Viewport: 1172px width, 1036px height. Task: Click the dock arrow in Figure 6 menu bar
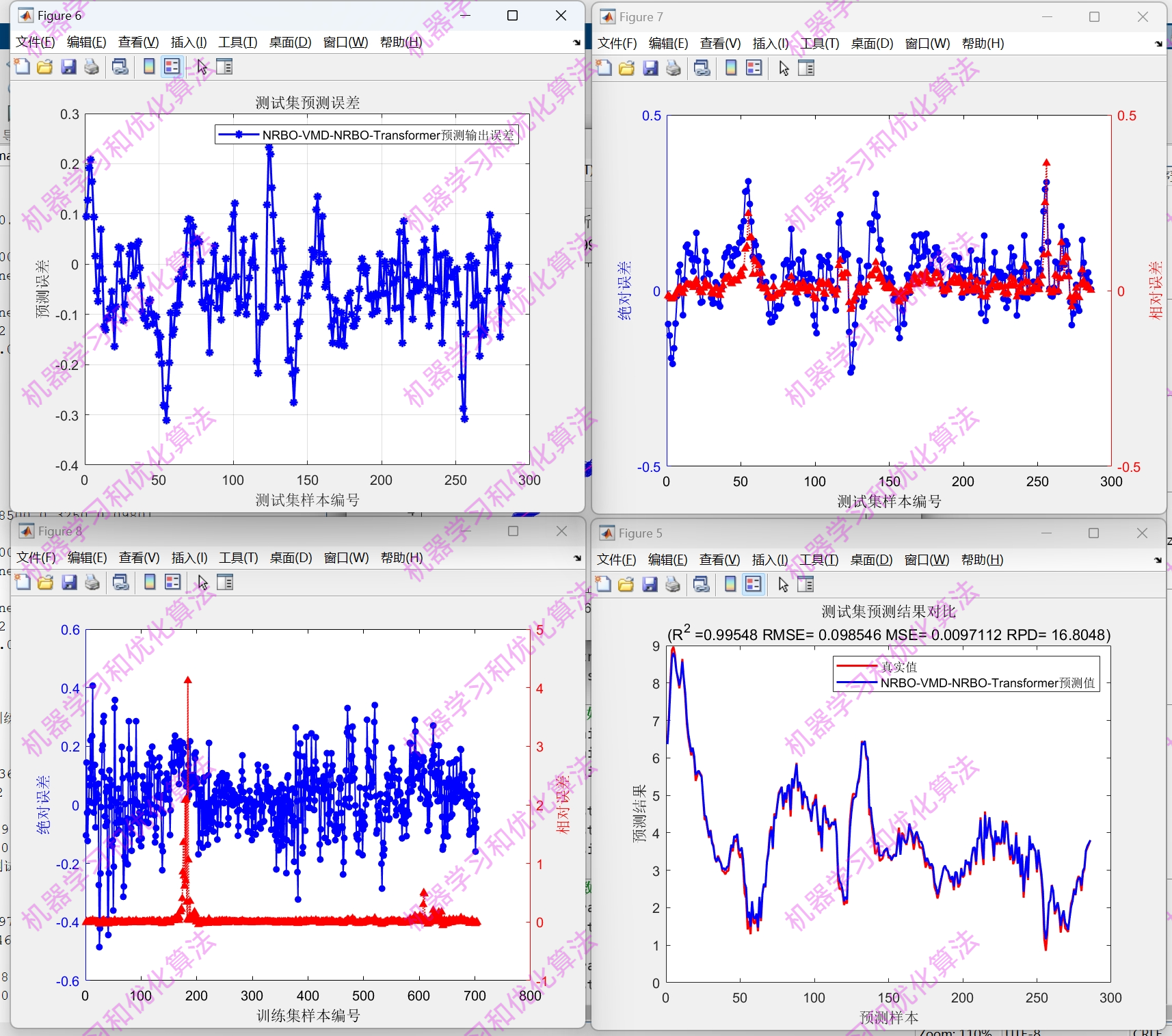click(576, 42)
